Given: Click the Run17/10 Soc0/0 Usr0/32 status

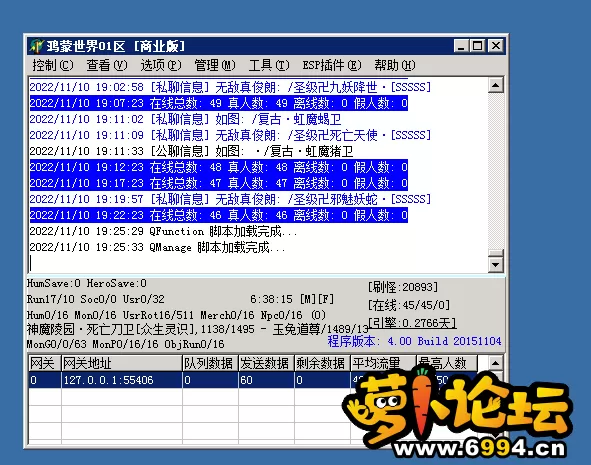Looking at the screenshot, I should (96, 299).
